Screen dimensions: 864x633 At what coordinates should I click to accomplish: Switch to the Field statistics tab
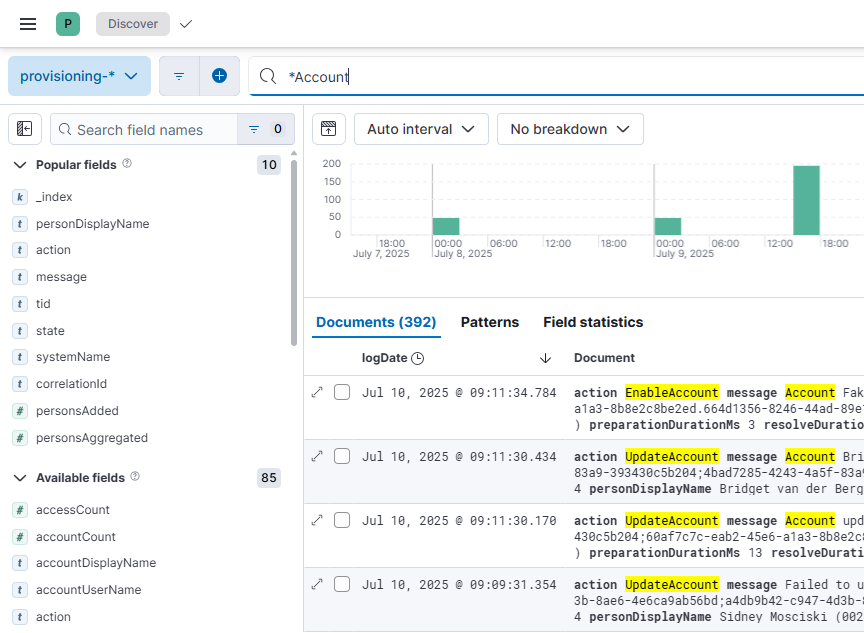click(x=593, y=322)
